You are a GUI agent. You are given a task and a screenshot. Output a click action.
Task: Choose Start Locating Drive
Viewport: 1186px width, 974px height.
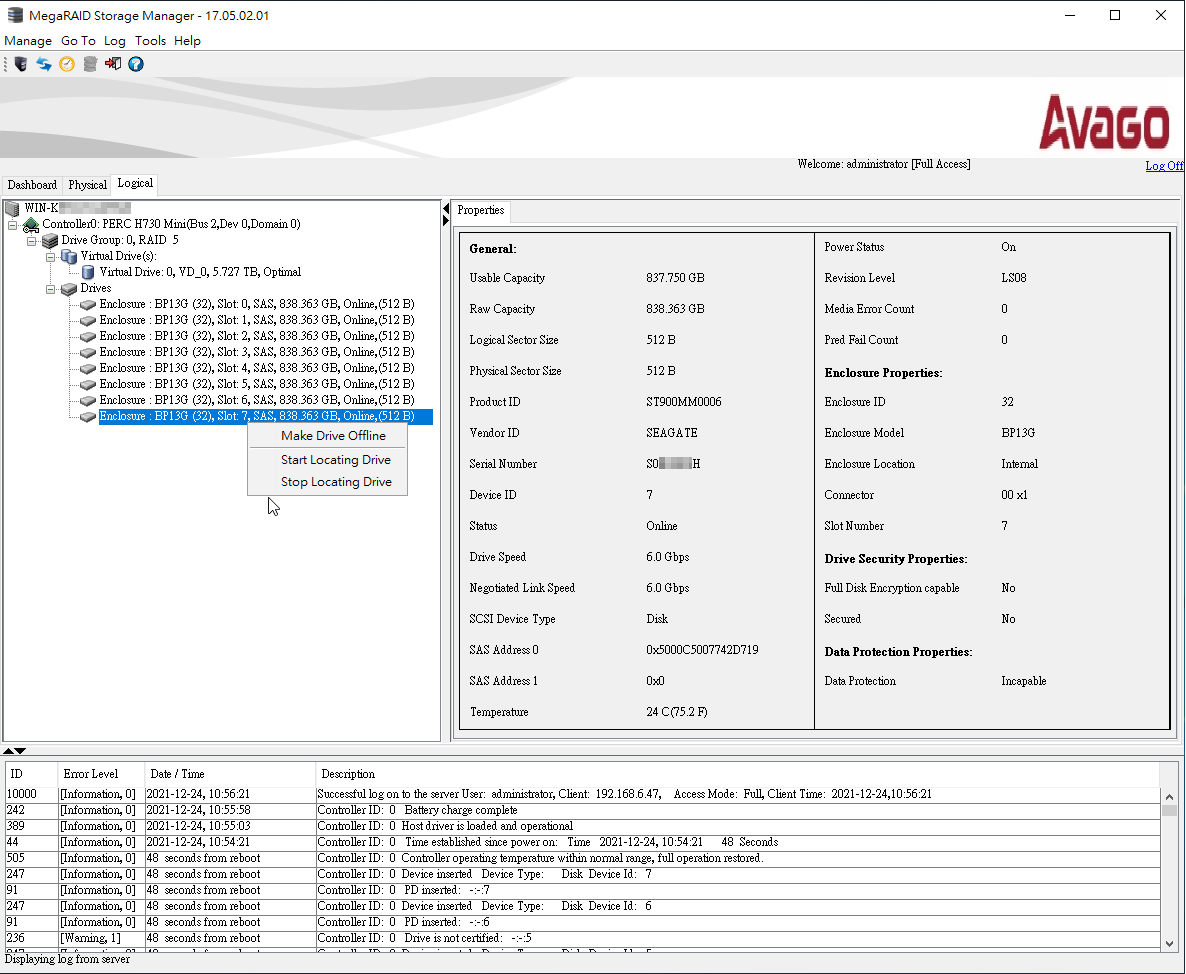coord(328,460)
